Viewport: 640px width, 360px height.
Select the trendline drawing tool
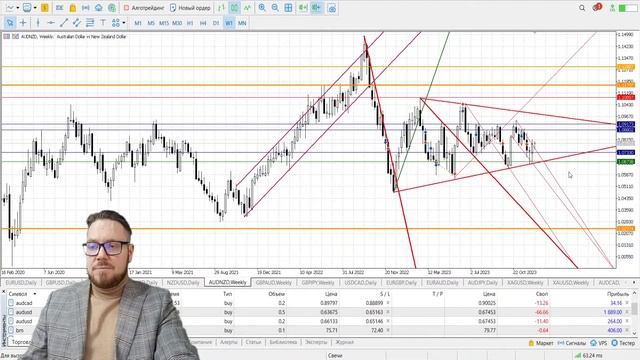pos(64,23)
